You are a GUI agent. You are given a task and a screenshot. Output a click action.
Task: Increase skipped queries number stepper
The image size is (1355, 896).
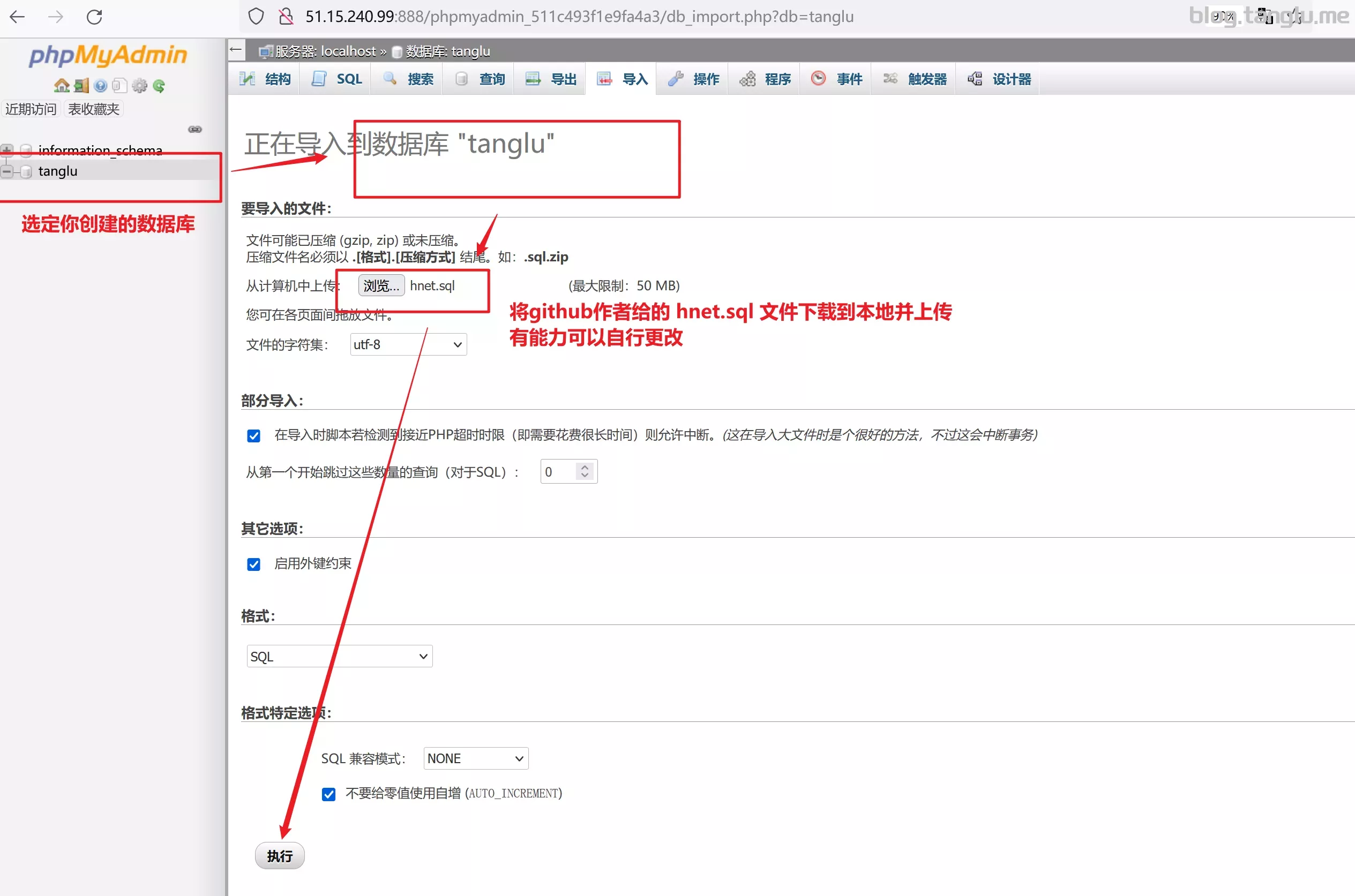[585, 467]
